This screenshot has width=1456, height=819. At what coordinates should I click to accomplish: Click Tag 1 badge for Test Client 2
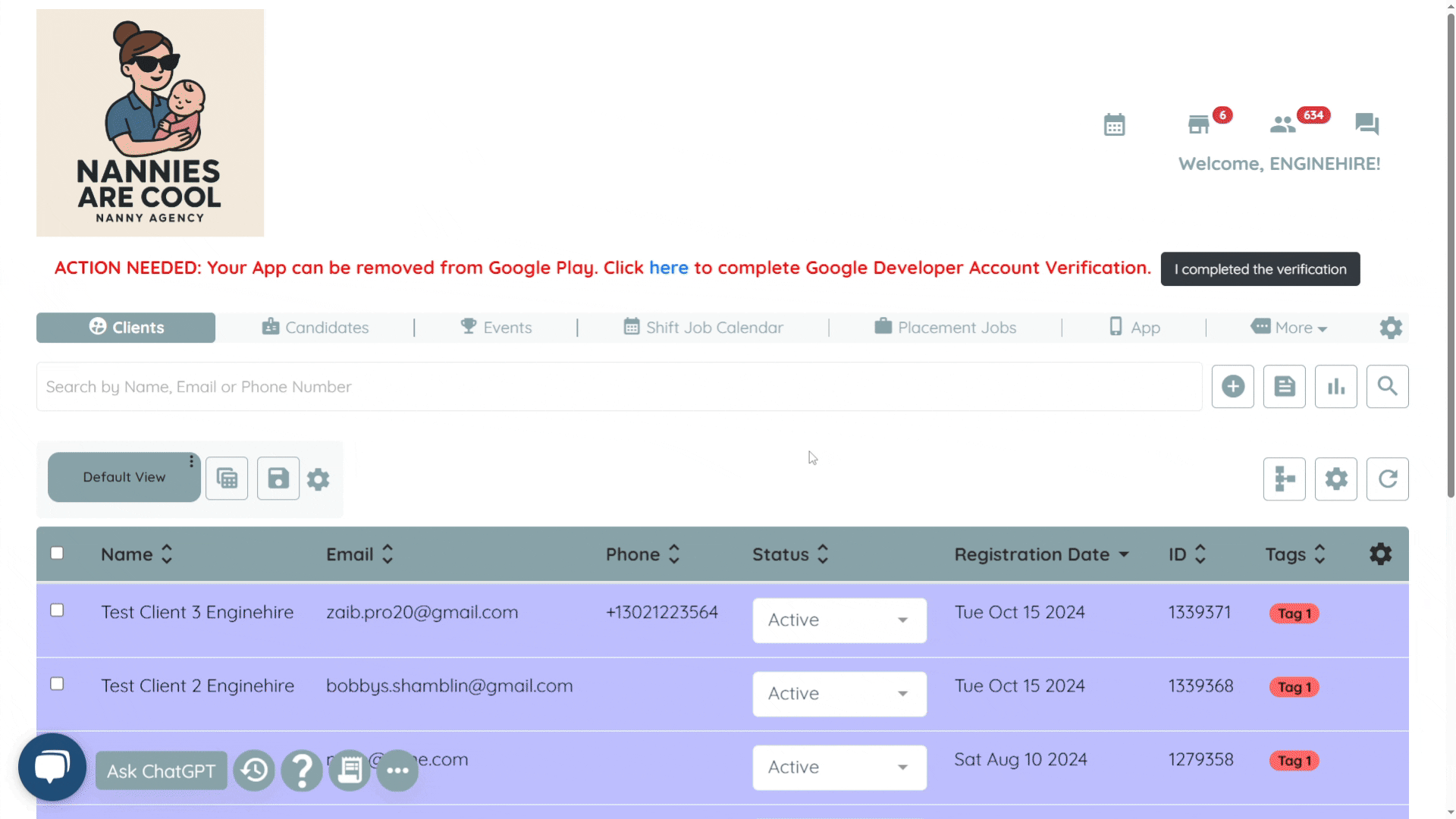[x=1294, y=687]
